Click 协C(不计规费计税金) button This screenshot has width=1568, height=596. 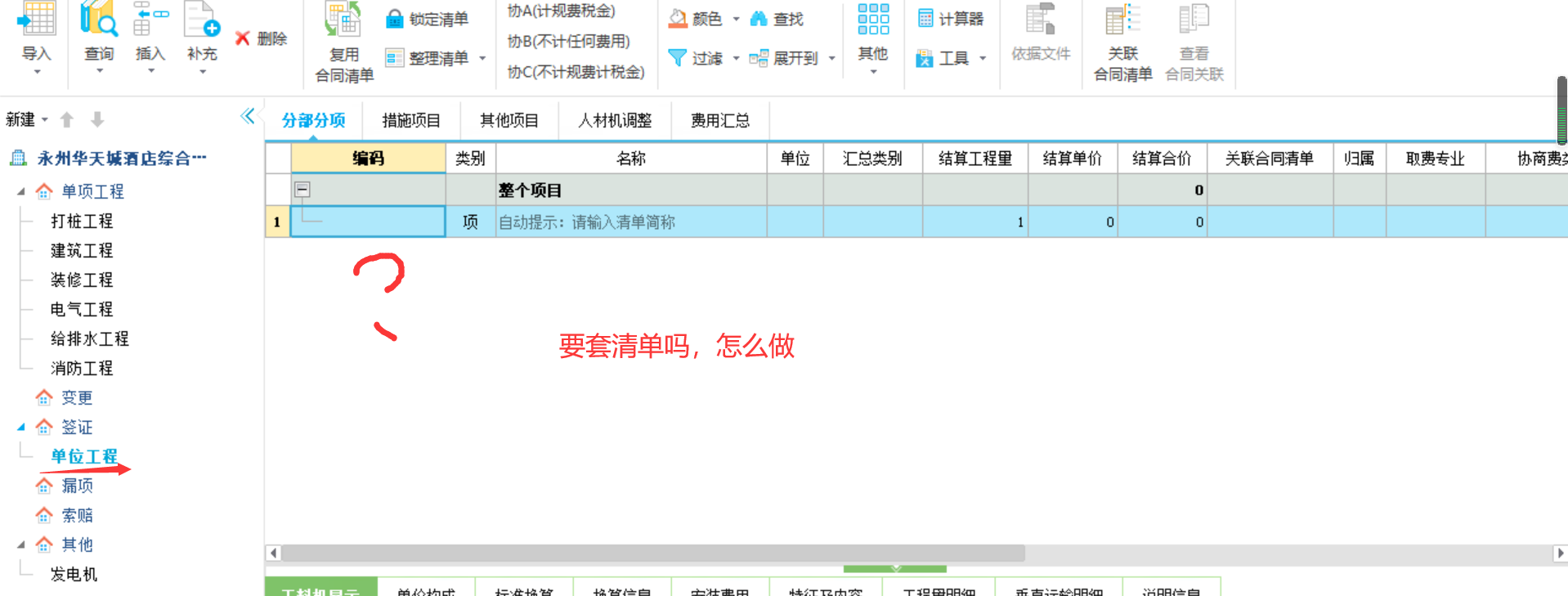coord(576,72)
